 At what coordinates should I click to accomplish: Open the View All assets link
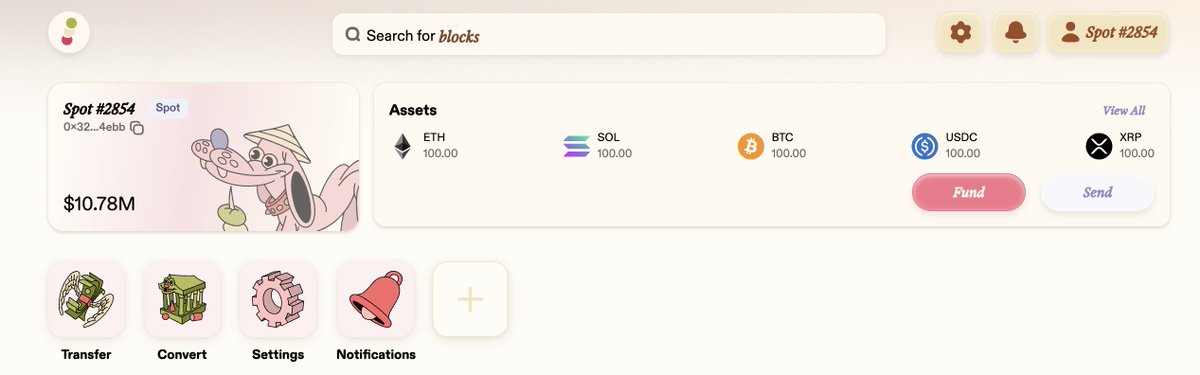pyautogui.click(x=1124, y=110)
